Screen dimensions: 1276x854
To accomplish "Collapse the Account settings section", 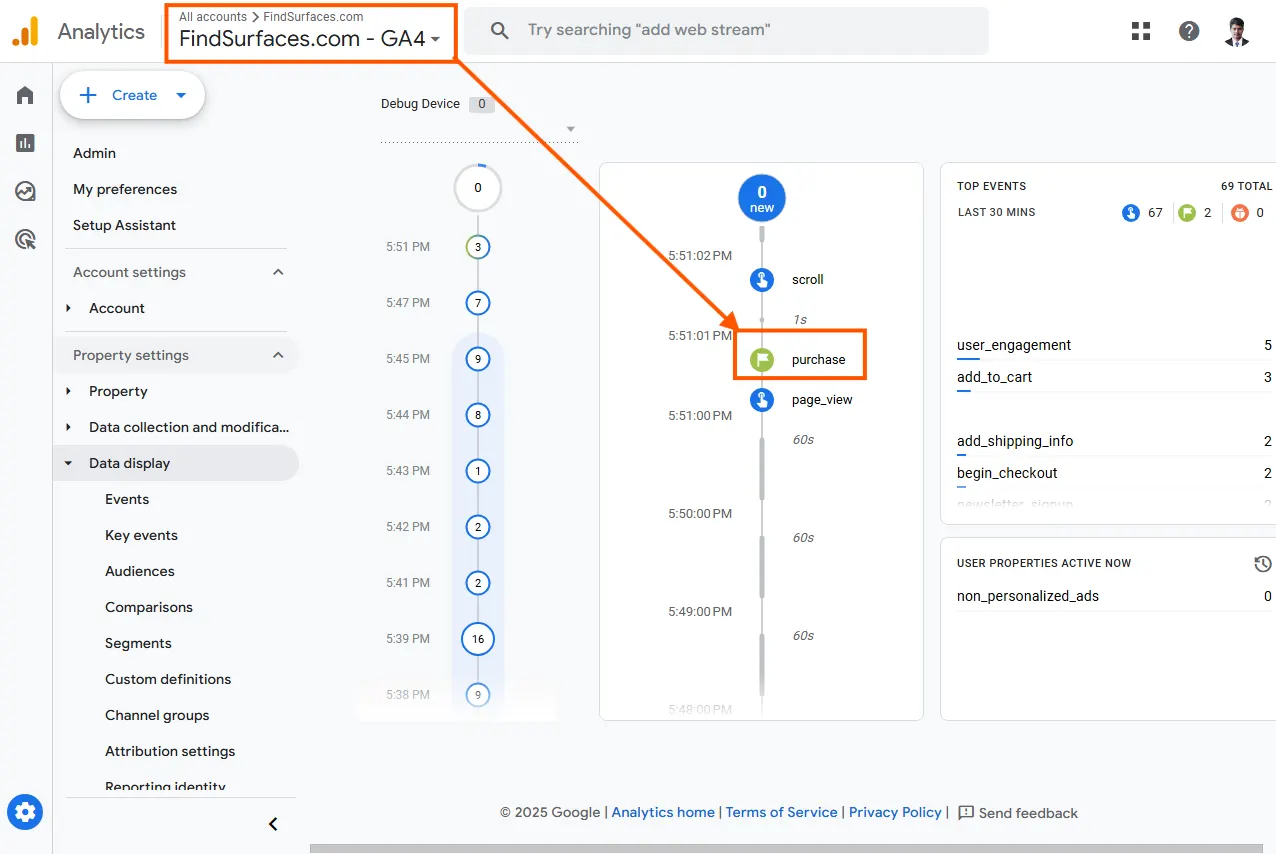I will [278, 272].
